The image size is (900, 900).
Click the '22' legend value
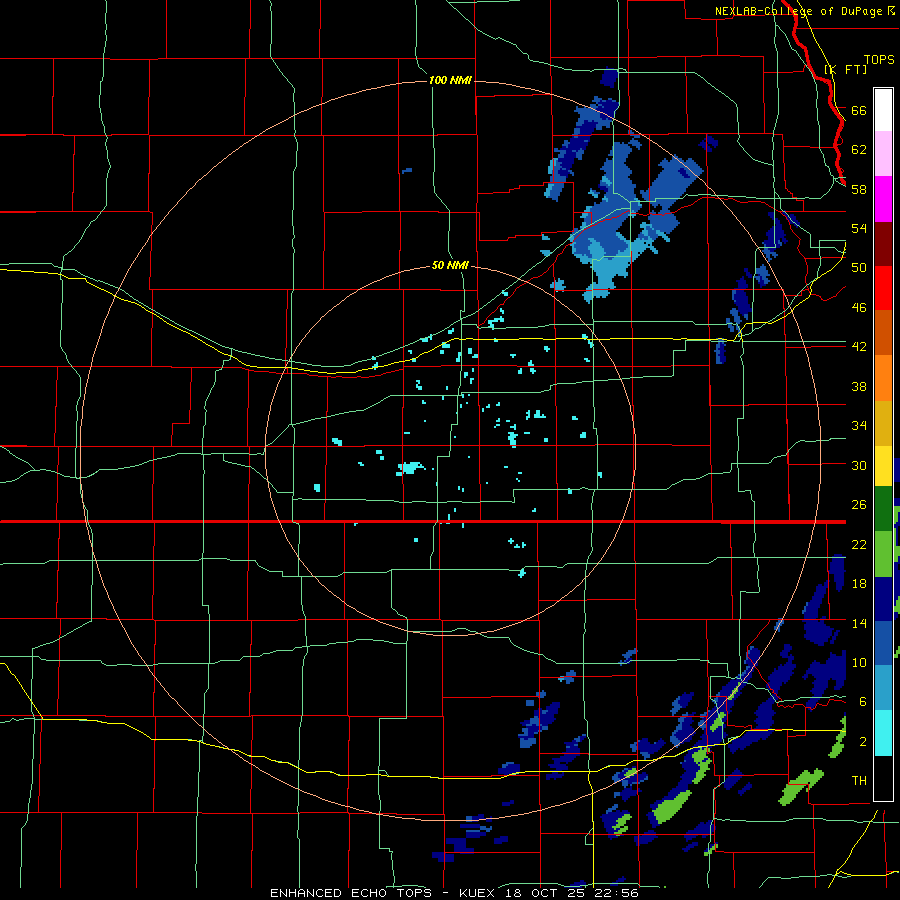tap(859, 544)
